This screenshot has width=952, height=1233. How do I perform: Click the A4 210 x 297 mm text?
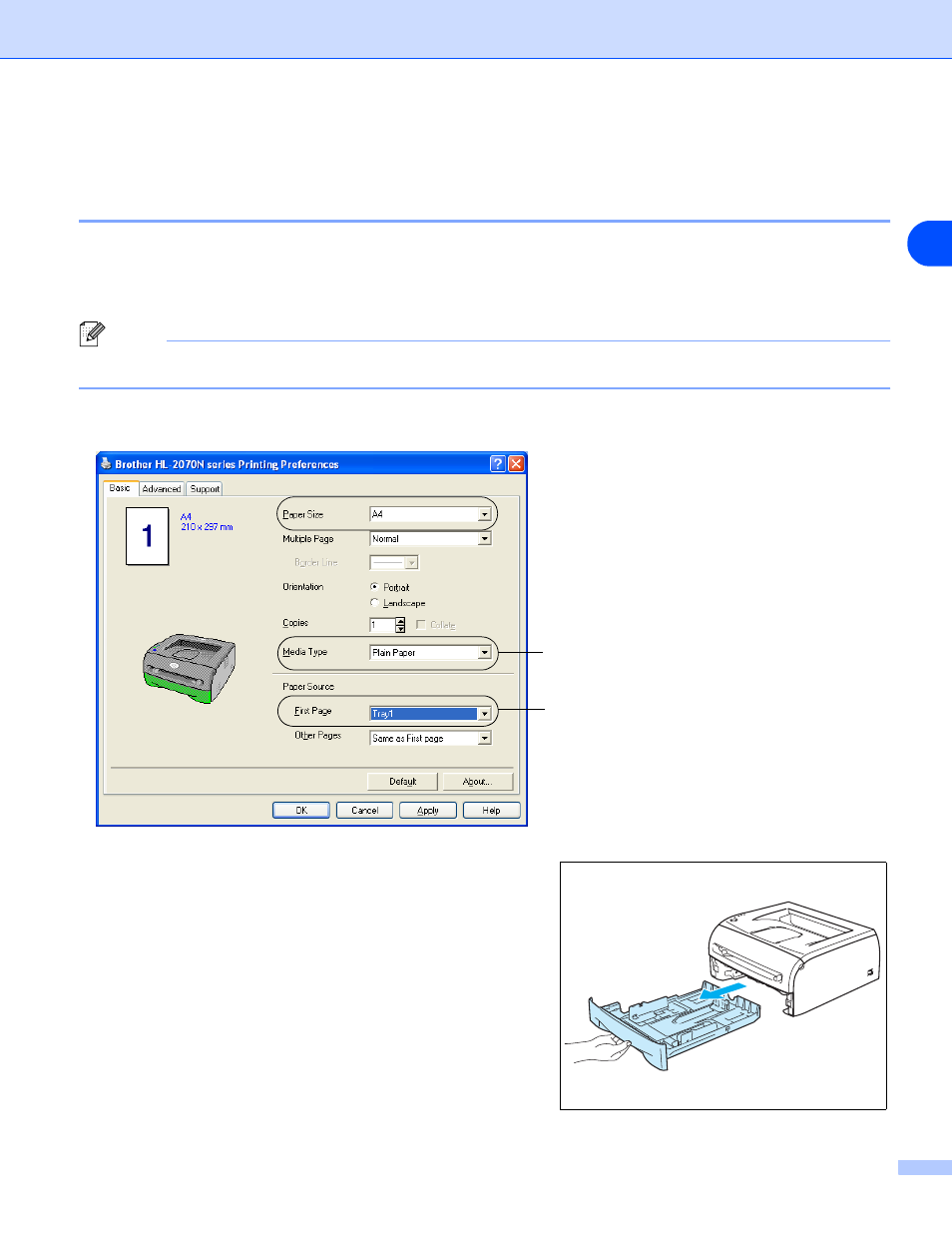[x=207, y=522]
